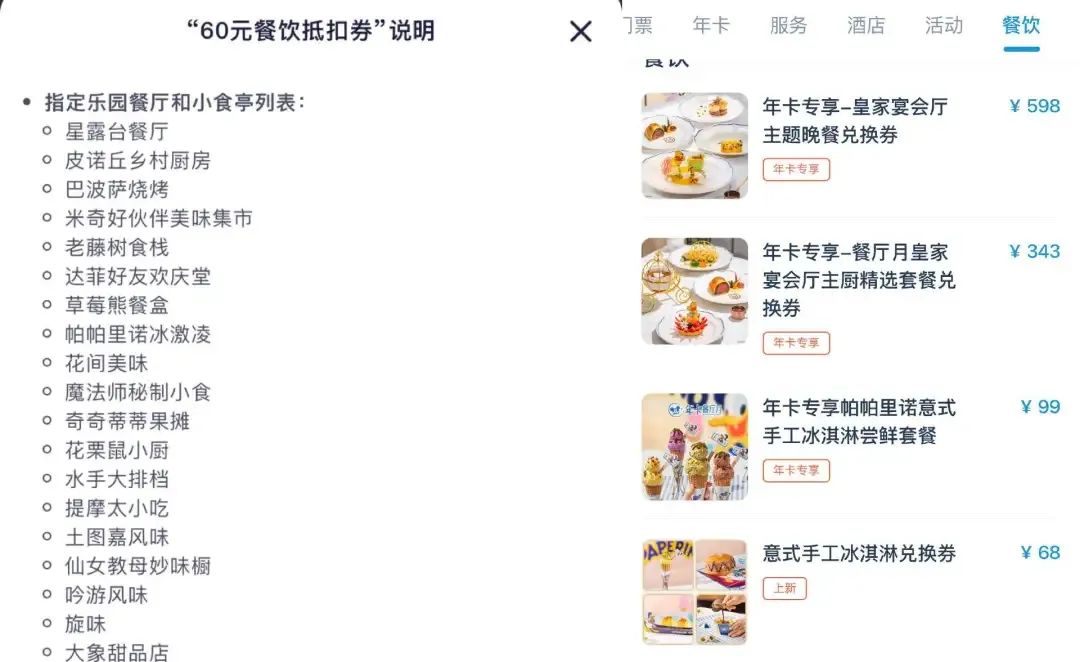Tap 大象甜品店 list entry
This screenshot has width=1080, height=662.
click(x=117, y=652)
